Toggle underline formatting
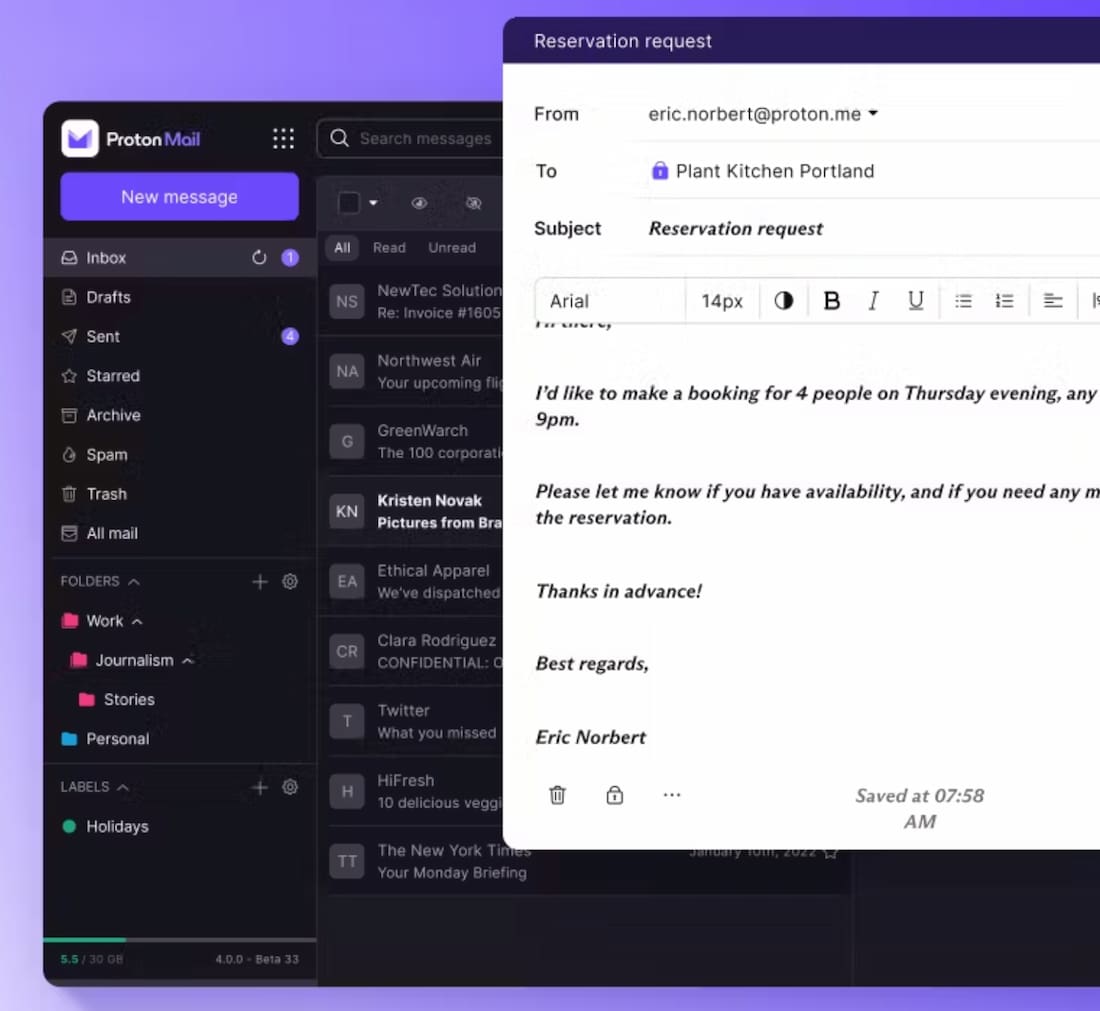1100x1011 pixels. tap(915, 301)
